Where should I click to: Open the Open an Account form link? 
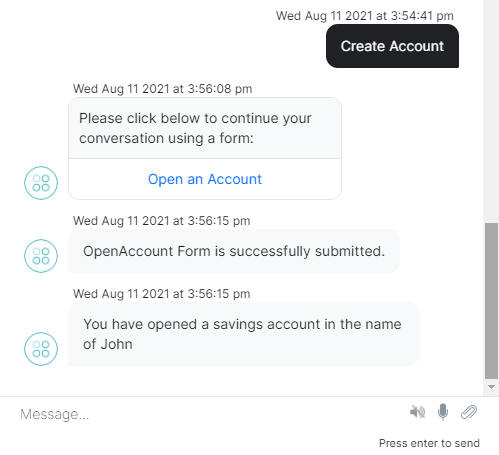[x=205, y=179]
